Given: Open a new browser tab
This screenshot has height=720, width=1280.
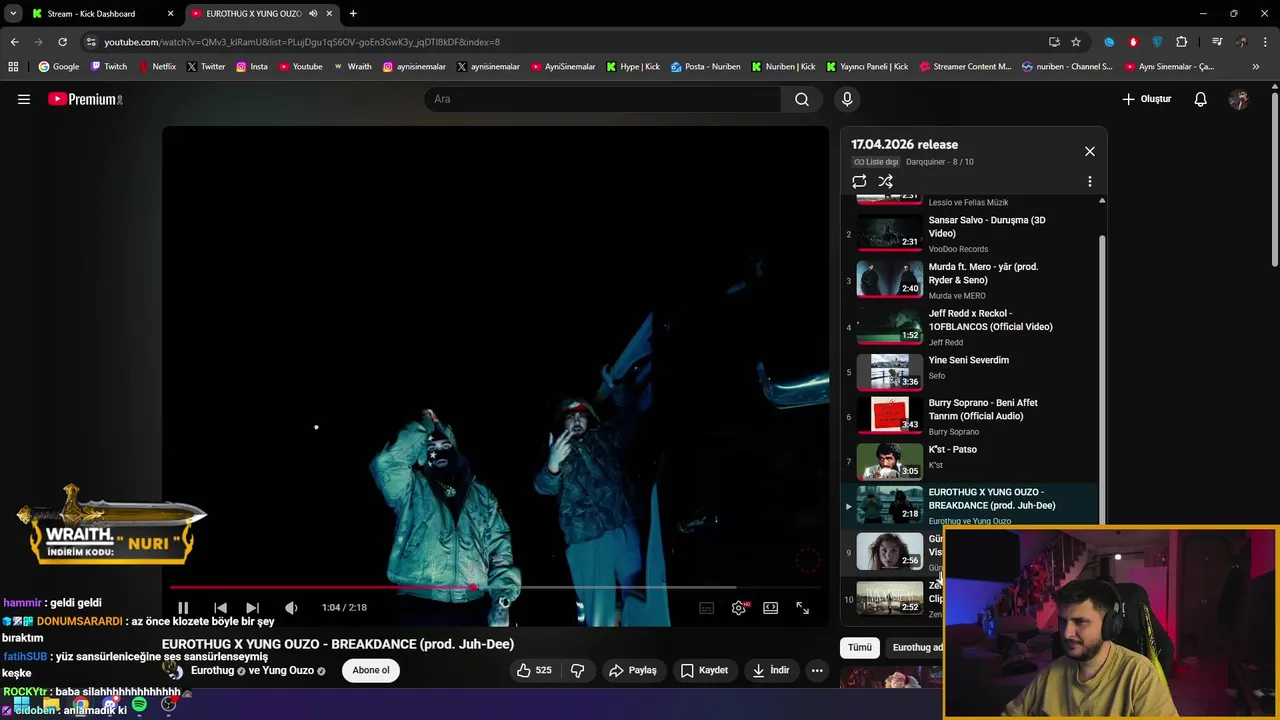Looking at the screenshot, I should pos(353,14).
